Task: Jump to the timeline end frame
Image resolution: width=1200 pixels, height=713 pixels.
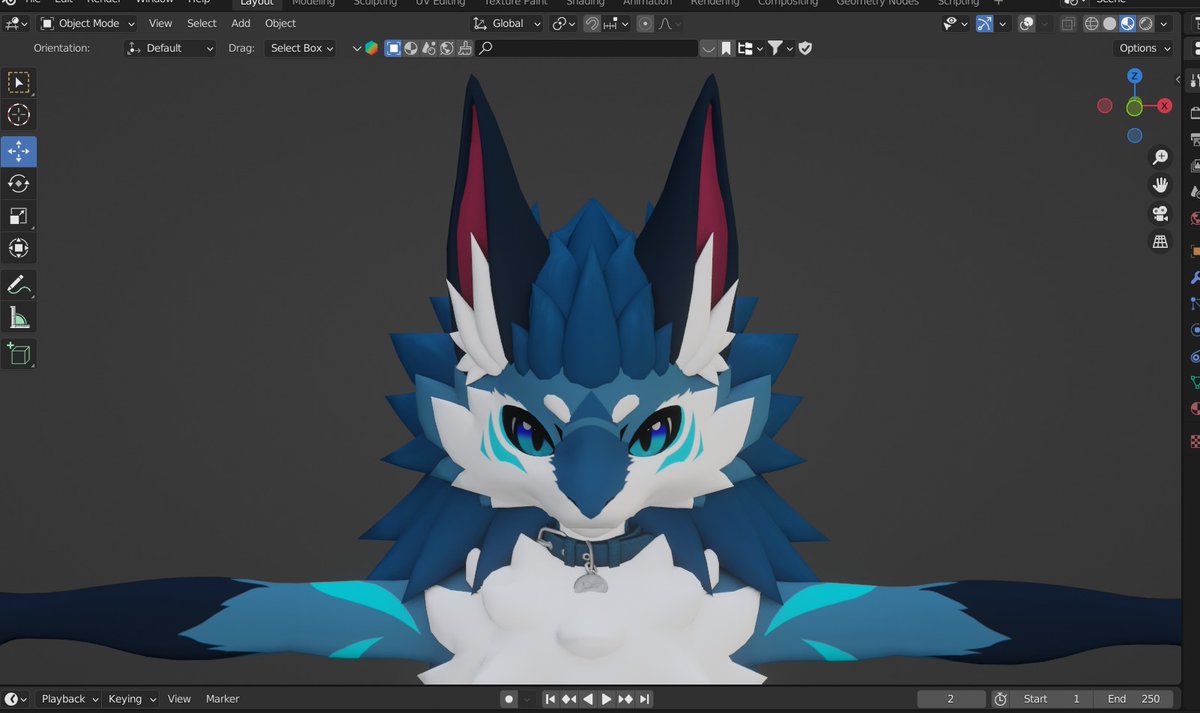Action: click(645, 699)
